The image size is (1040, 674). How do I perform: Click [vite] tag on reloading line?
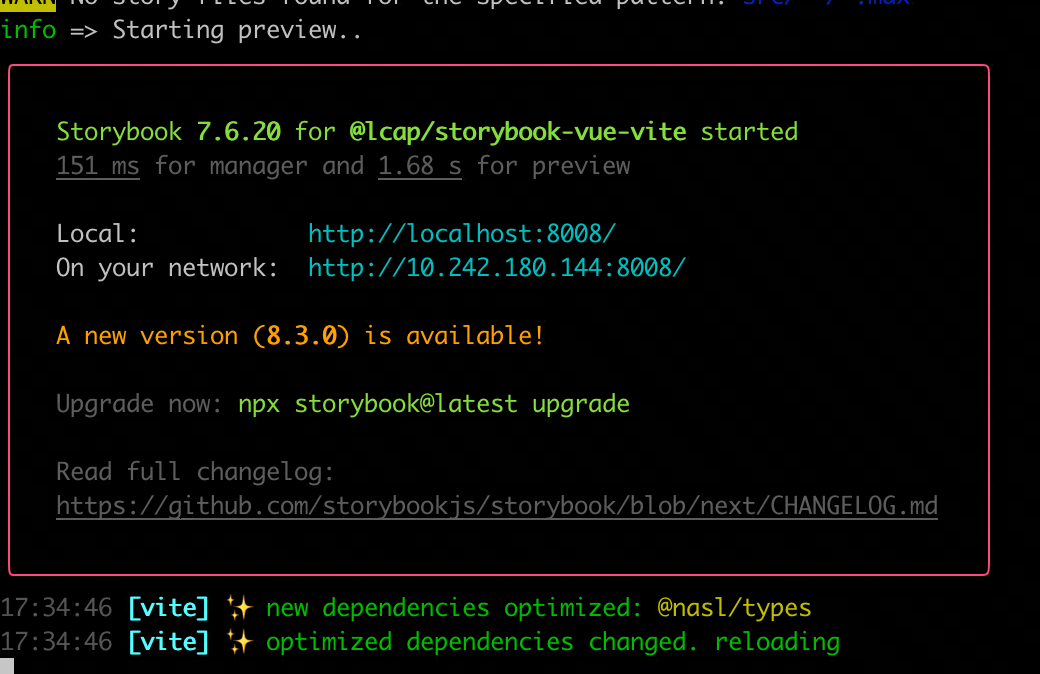(x=168, y=641)
